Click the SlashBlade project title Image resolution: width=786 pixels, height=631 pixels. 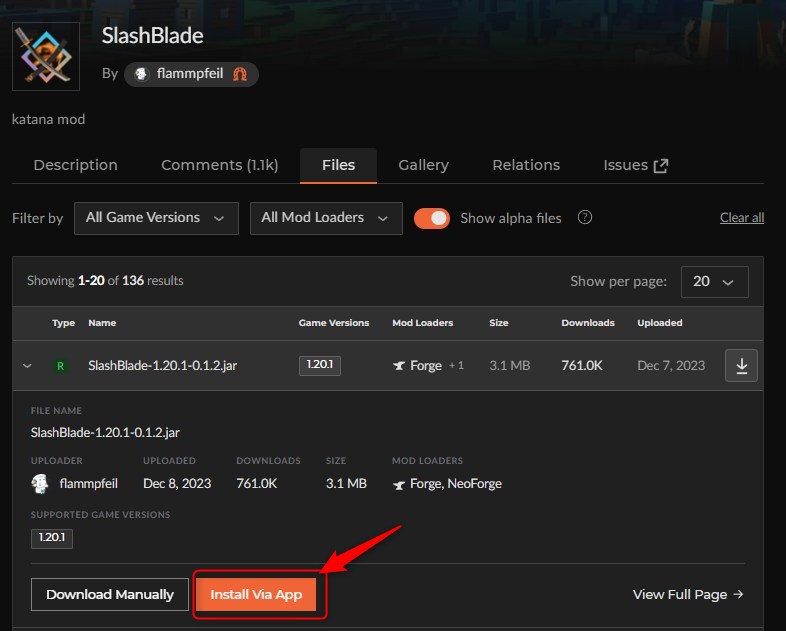(152, 36)
